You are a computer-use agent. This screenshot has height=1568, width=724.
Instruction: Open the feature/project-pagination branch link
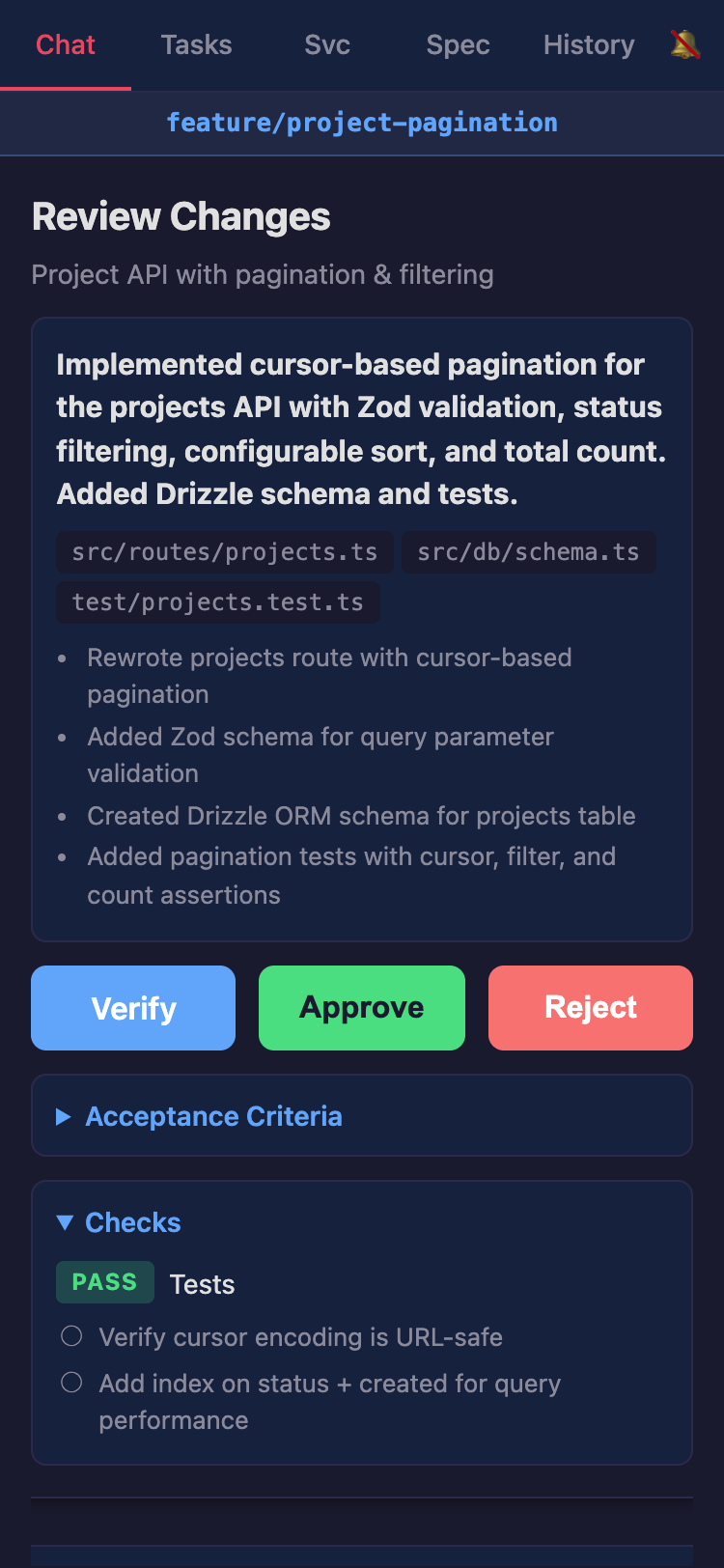362,123
